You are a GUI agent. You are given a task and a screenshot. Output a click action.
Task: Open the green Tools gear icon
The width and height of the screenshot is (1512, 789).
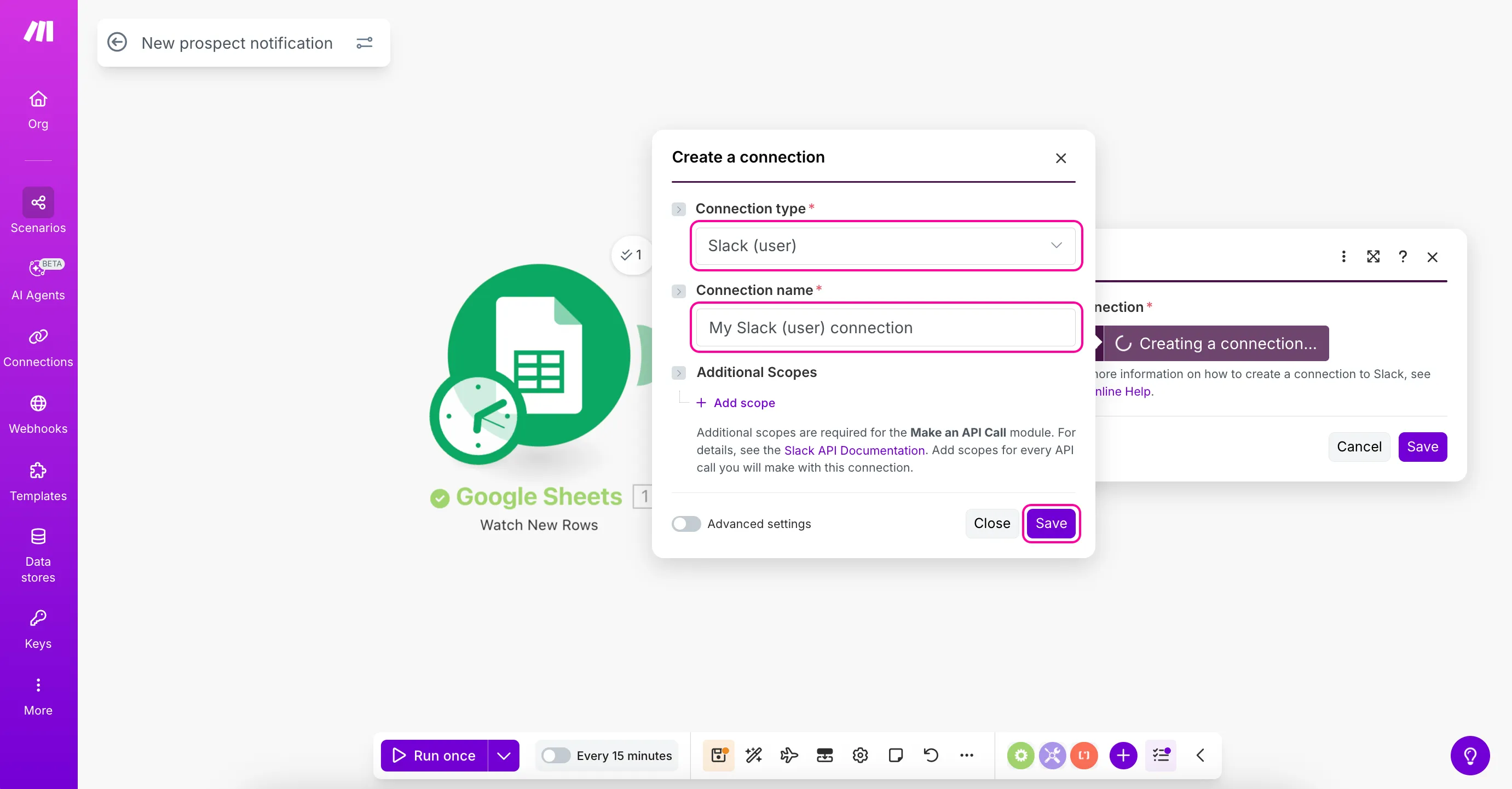pos(1021,756)
